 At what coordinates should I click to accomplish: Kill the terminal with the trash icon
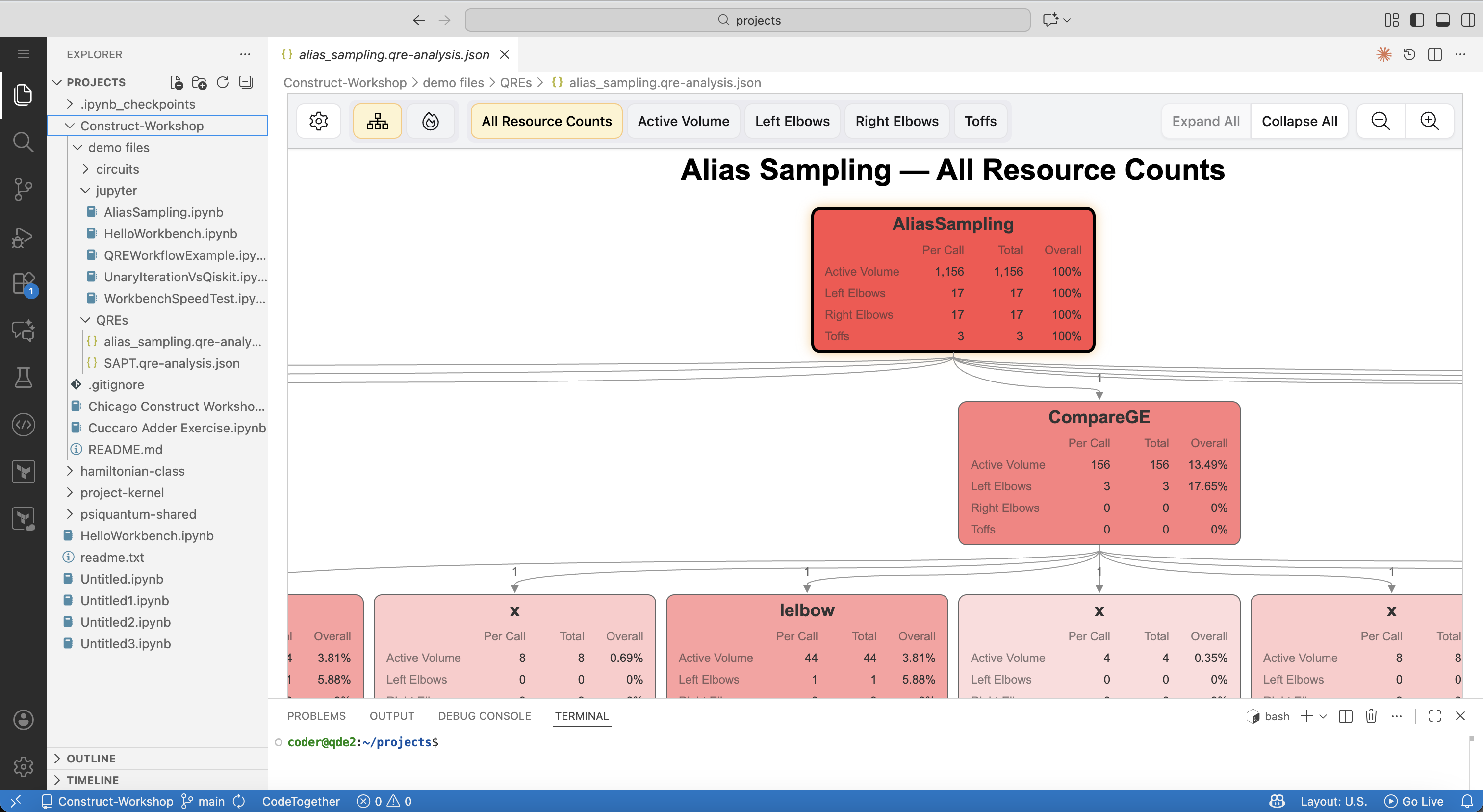pos(1371,716)
